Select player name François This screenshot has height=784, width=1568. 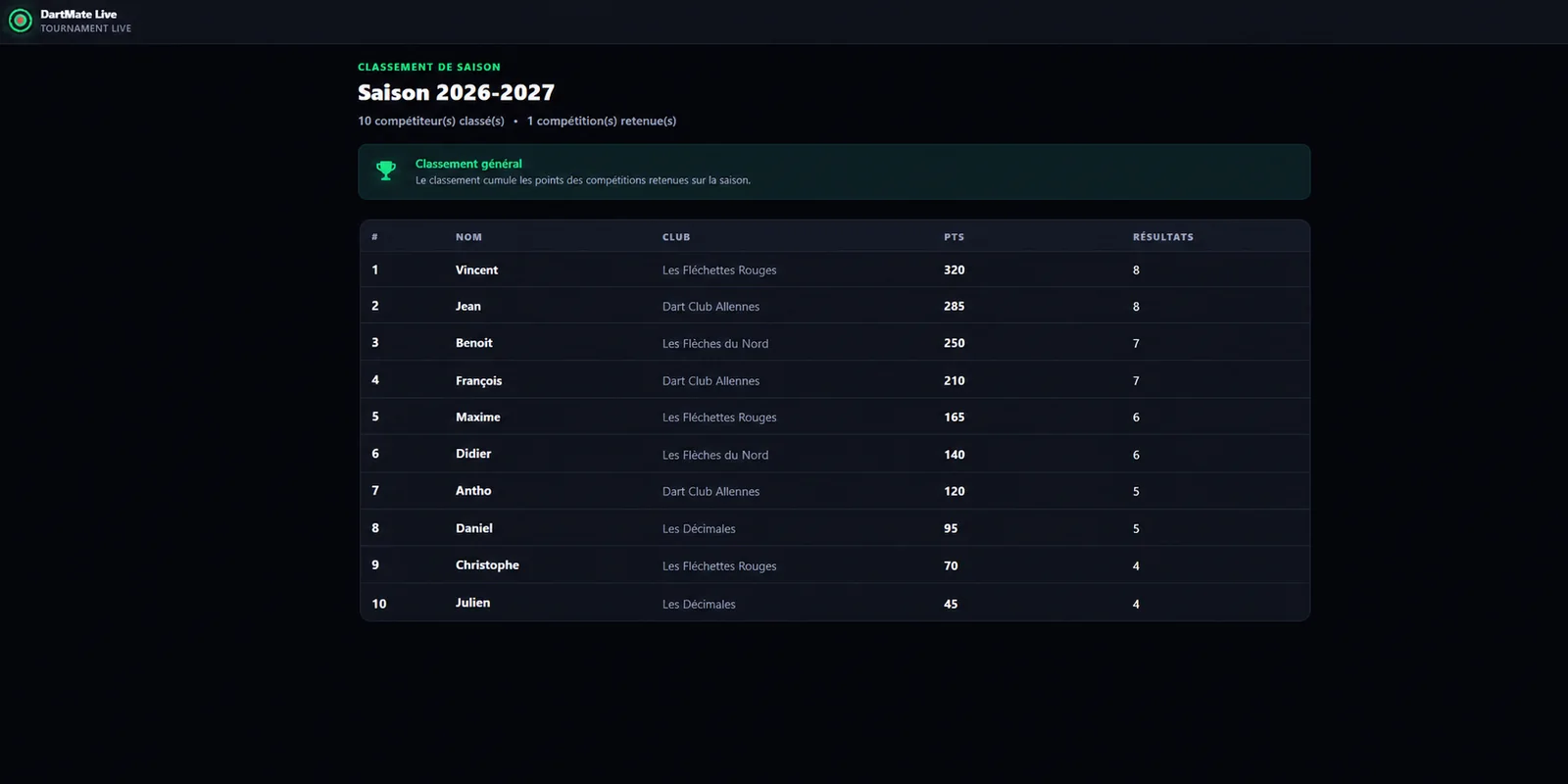478,381
